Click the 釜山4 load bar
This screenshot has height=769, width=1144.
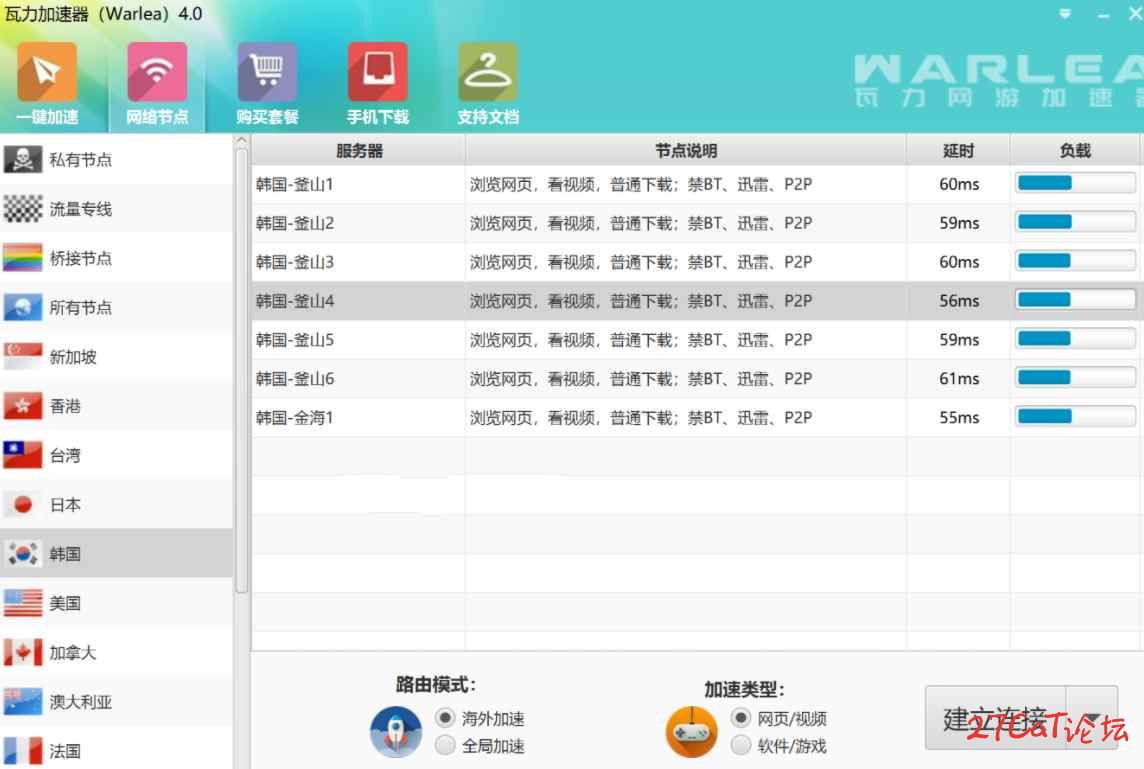point(1075,299)
